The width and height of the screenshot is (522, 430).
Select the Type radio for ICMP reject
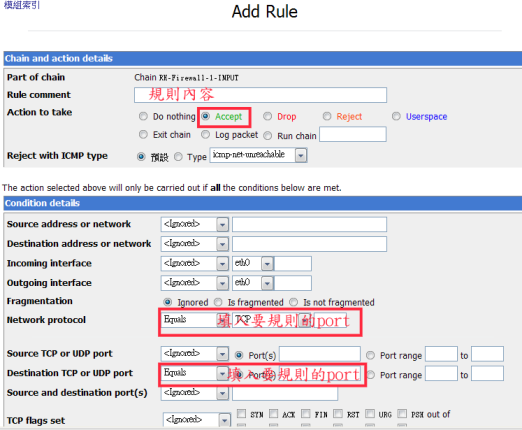point(178,157)
